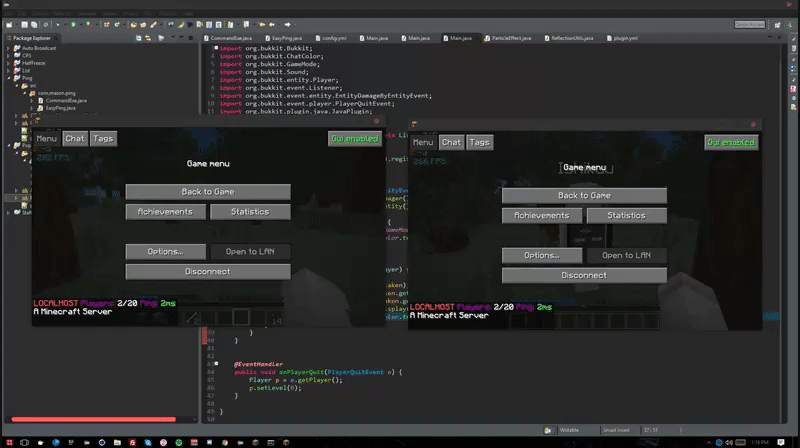Open the Run button dropdown arrow
Image resolution: width=800 pixels, height=448 pixels.
point(80,24)
